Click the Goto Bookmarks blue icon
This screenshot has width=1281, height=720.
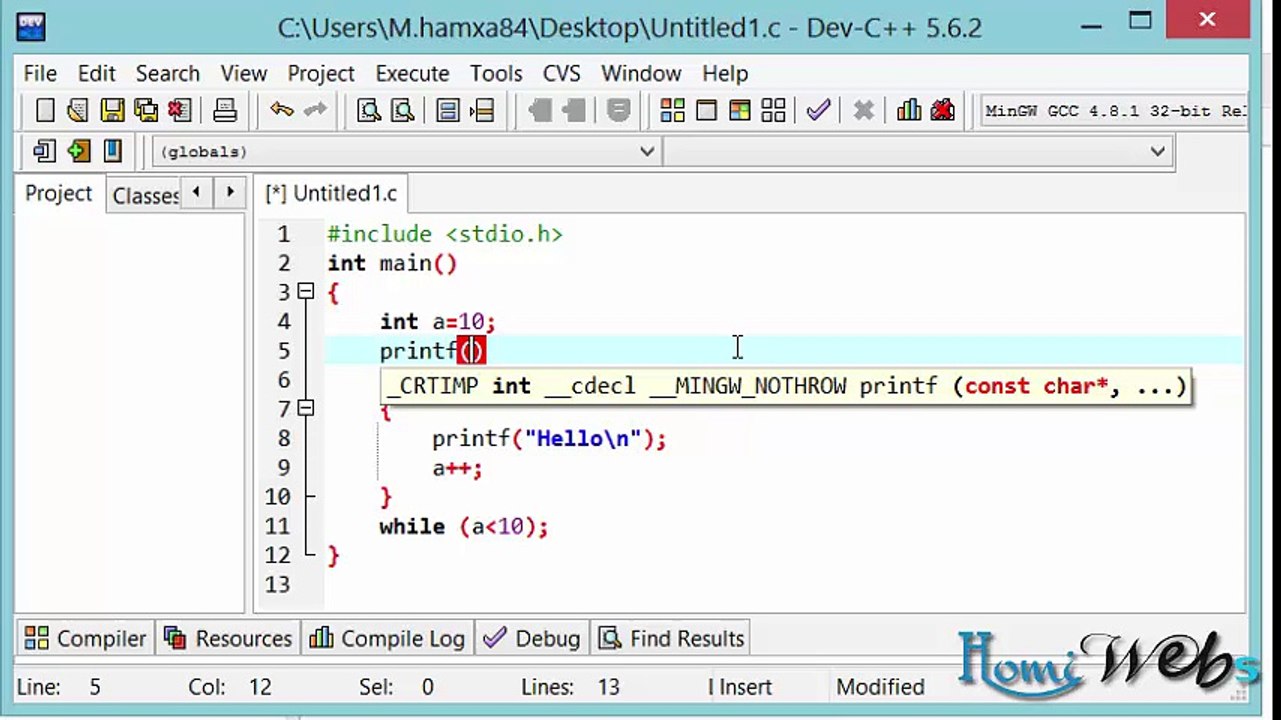pyautogui.click(x=112, y=152)
